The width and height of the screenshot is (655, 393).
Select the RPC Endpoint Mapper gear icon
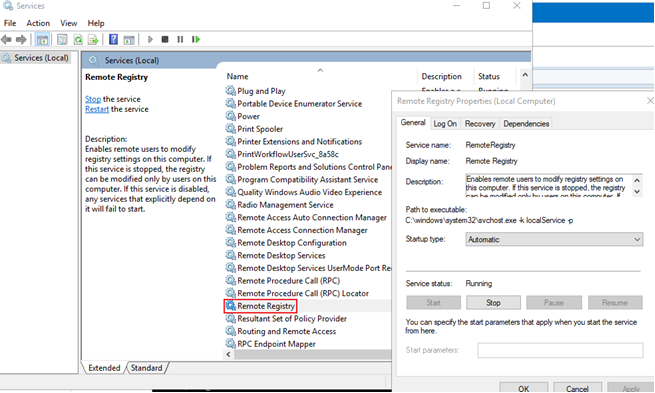[x=231, y=344]
